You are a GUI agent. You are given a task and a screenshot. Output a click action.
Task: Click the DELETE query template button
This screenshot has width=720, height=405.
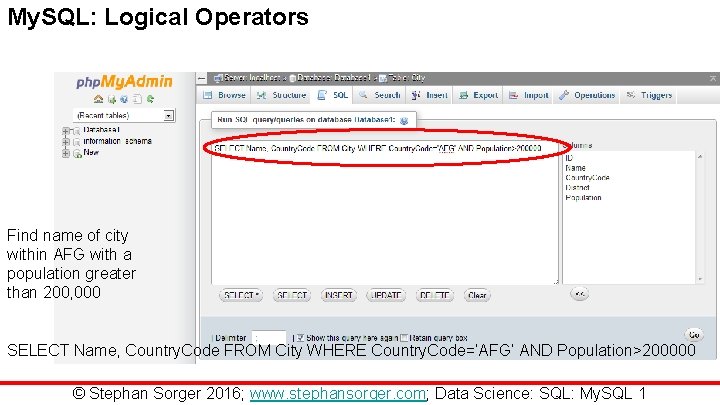(434, 295)
